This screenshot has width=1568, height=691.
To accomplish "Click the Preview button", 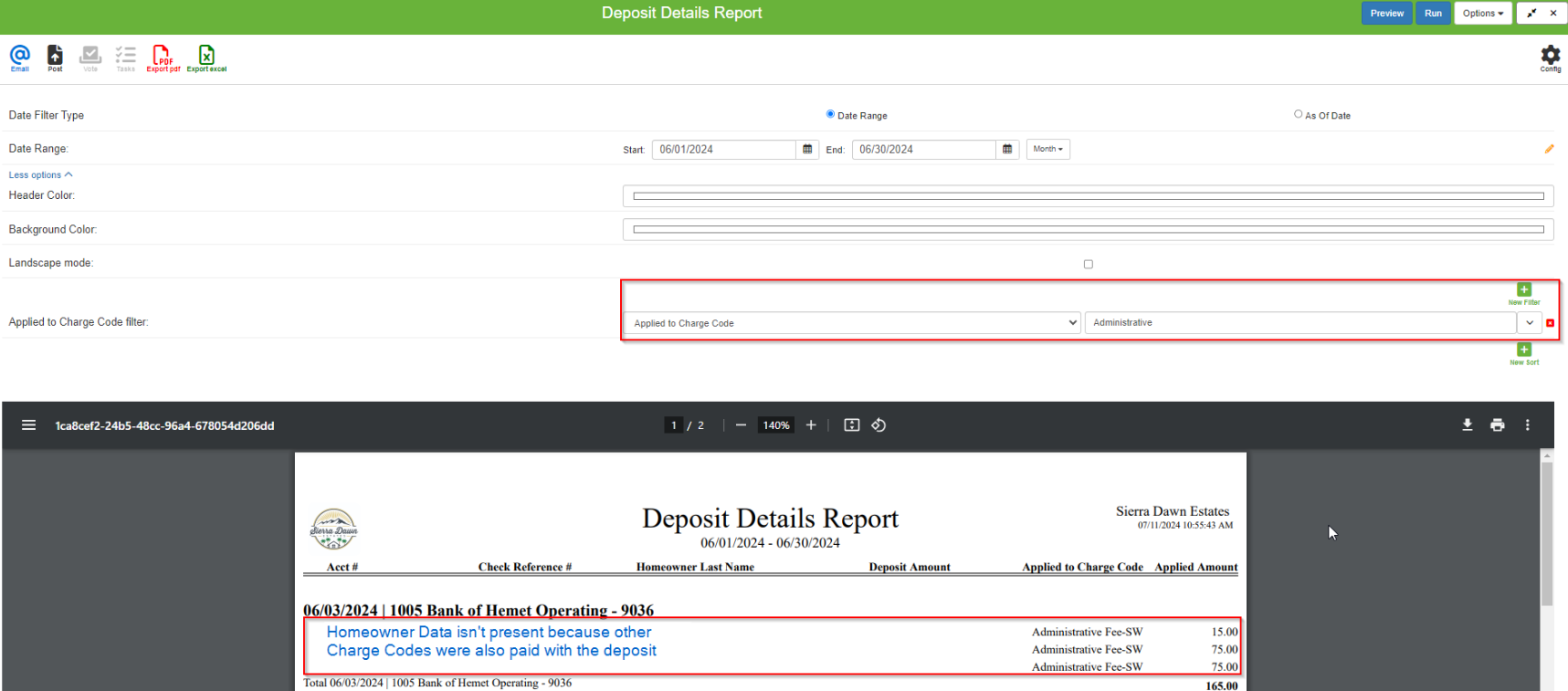I will click(x=1386, y=13).
